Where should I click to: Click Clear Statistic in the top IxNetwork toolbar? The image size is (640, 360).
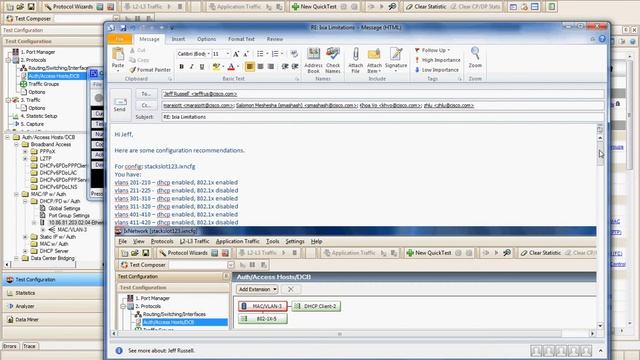point(426,7)
